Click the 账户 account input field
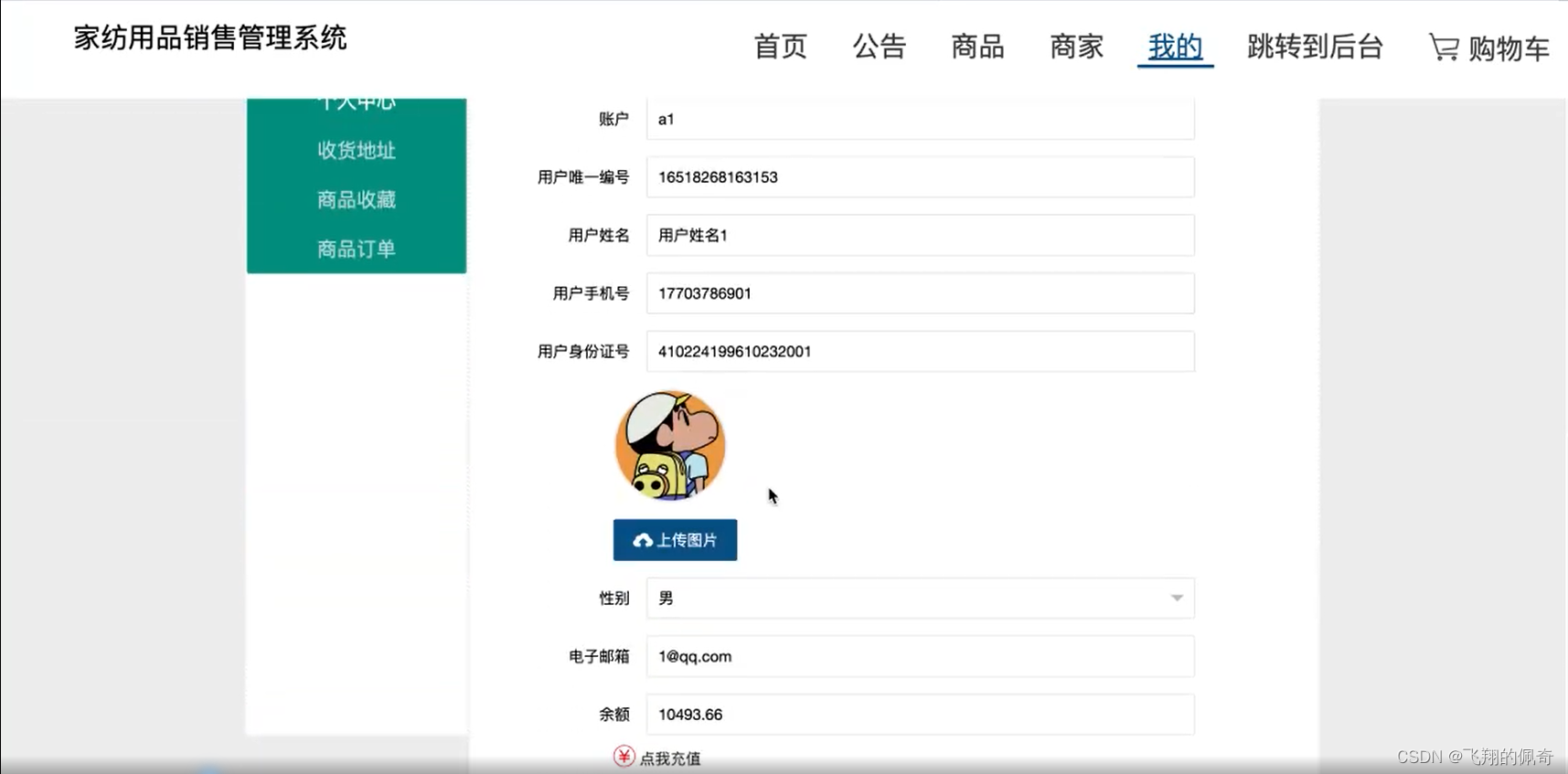The height and width of the screenshot is (774, 1568). pyautogui.click(x=920, y=120)
